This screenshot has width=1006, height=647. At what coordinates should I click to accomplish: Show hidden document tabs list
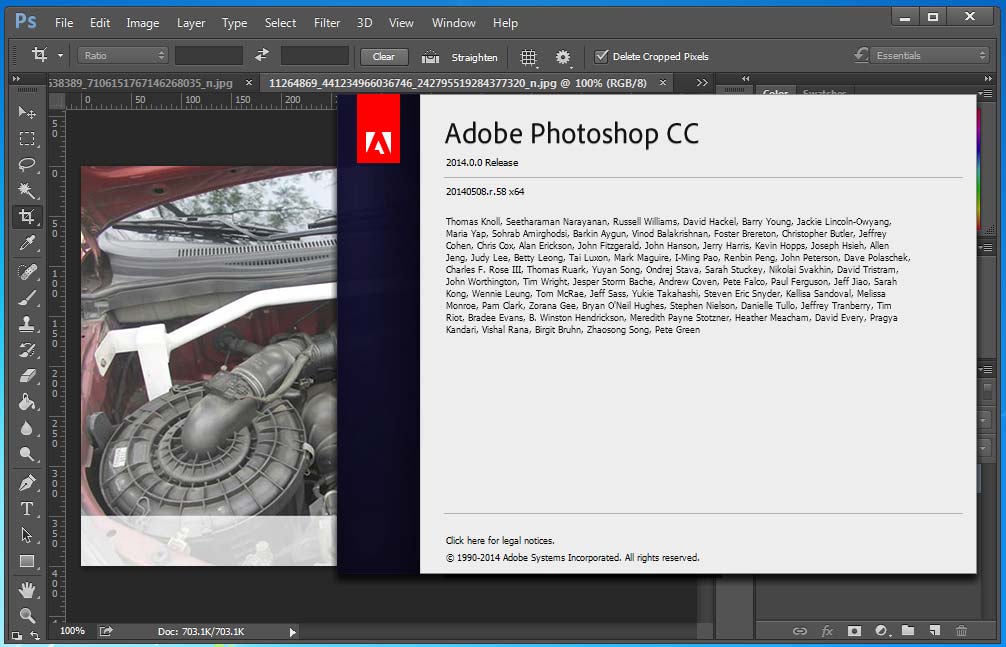pyautogui.click(x=702, y=83)
